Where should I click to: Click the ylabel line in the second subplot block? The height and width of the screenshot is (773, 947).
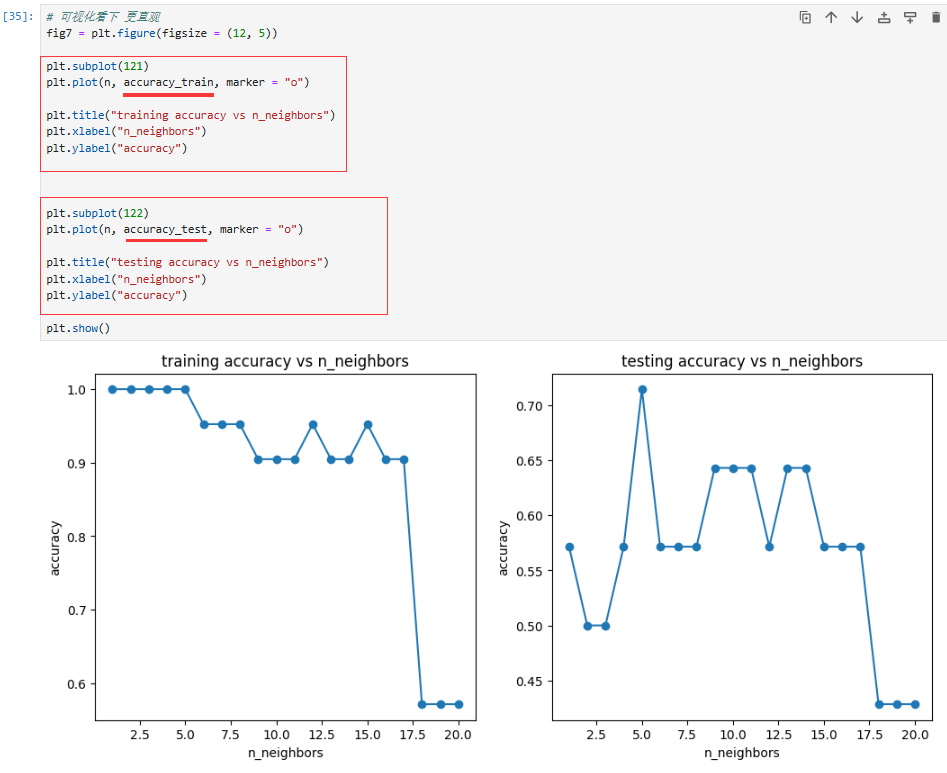tap(117, 295)
